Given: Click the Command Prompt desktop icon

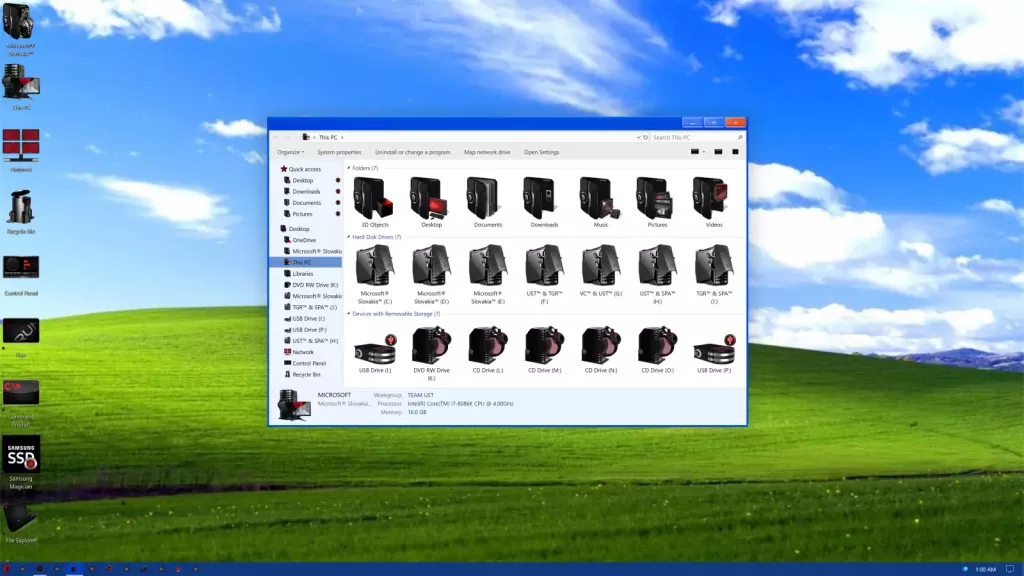Looking at the screenshot, I should coord(21,404).
